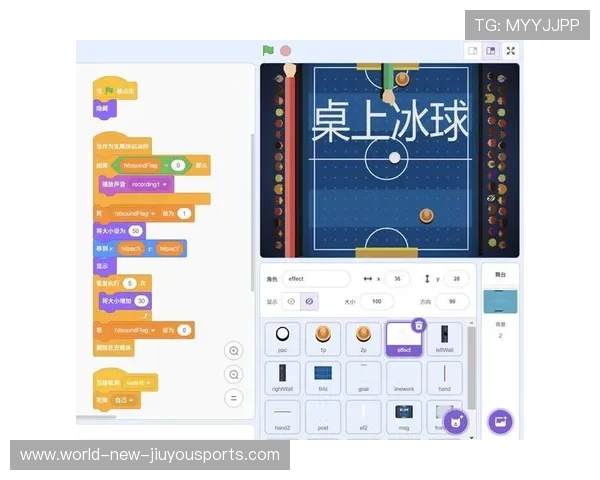Select the effect sprite
600x480 pixels.
pos(404,339)
